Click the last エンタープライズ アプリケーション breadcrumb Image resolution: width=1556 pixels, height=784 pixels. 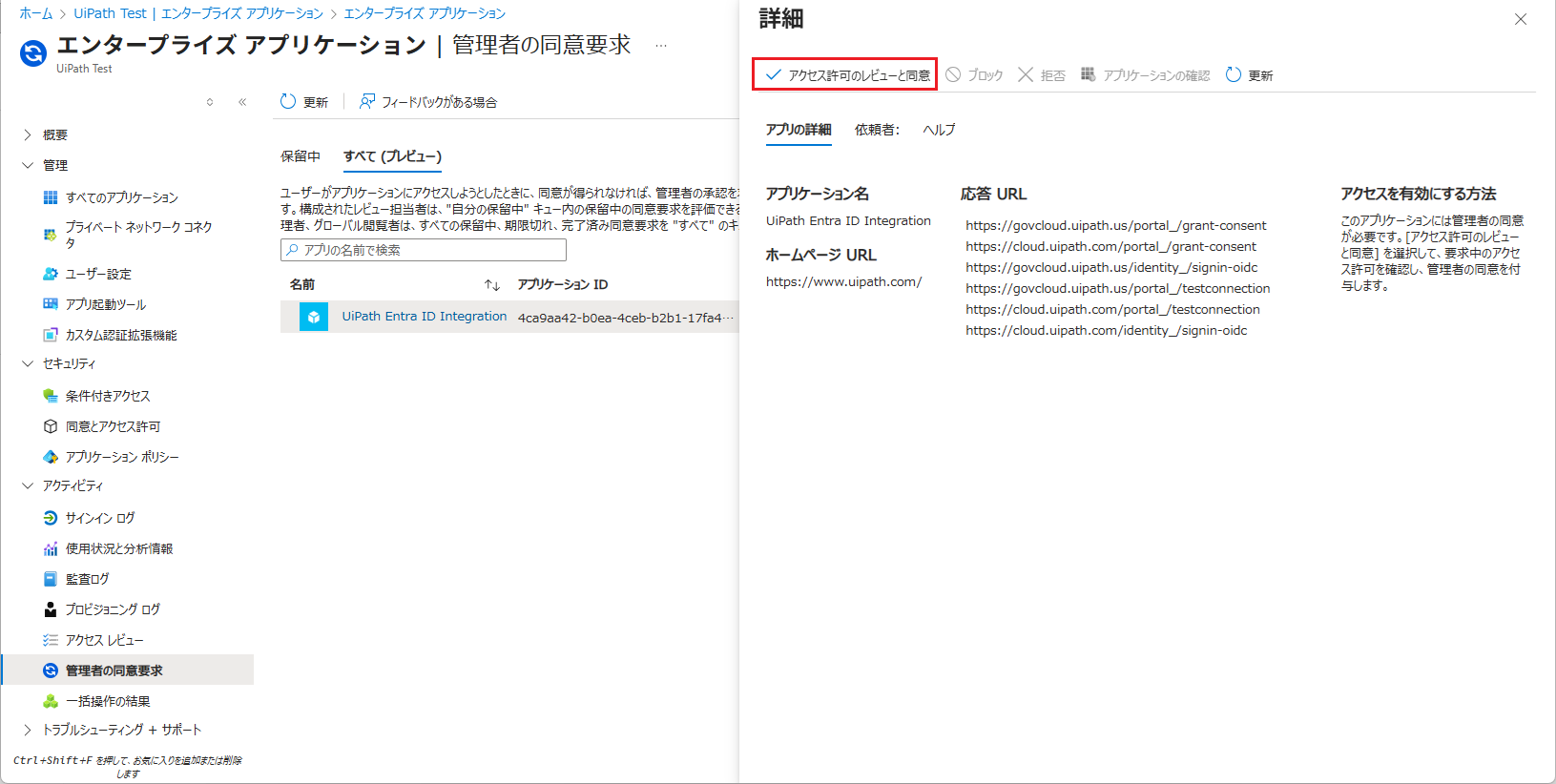coord(425,13)
